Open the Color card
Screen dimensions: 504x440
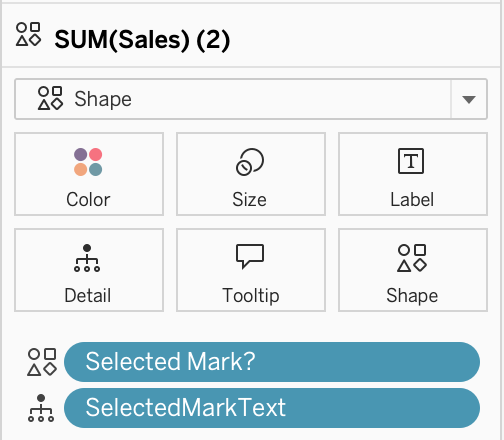89,174
